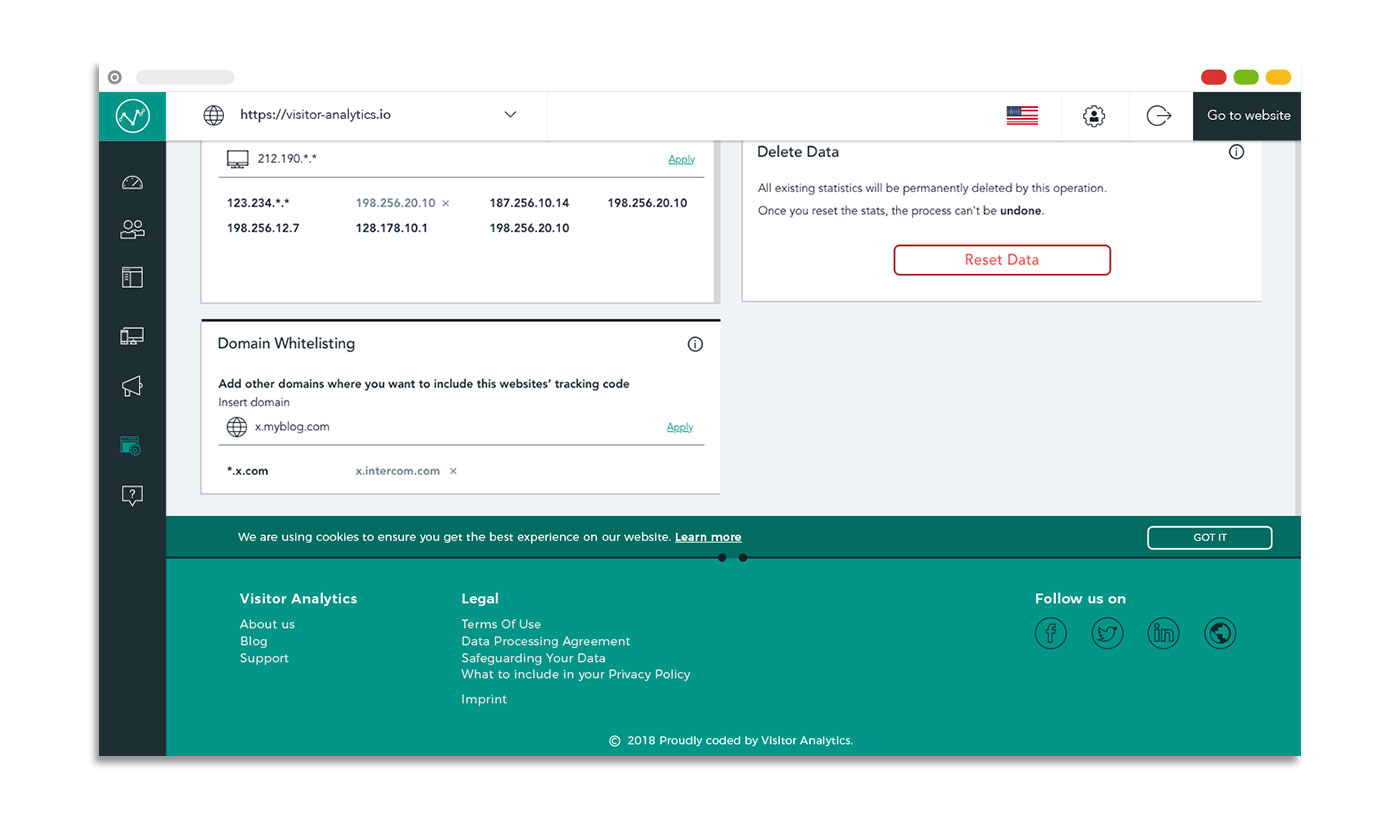Expand the website URL dropdown chevron

(x=510, y=115)
